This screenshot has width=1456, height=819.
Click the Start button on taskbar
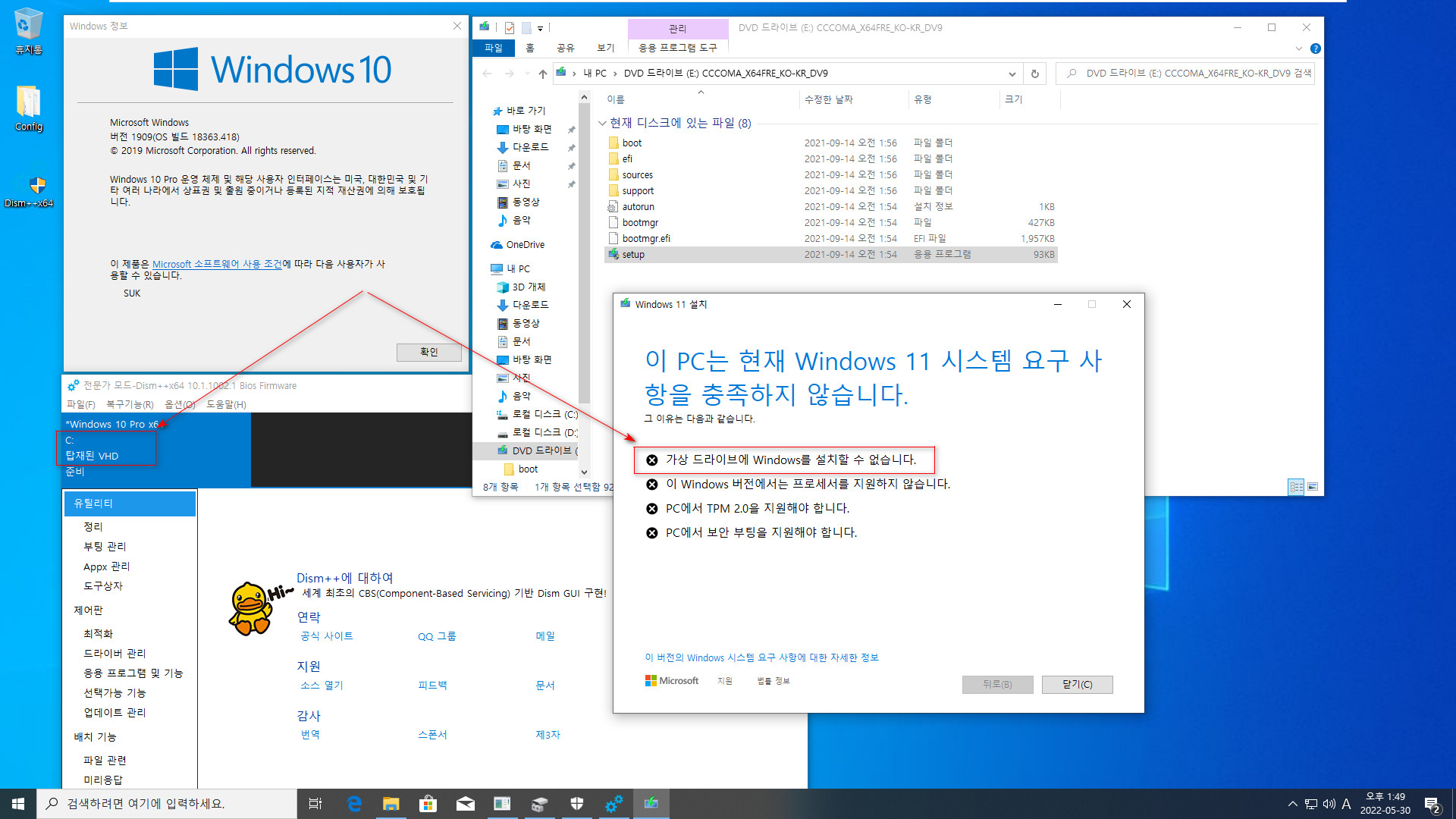(x=18, y=804)
